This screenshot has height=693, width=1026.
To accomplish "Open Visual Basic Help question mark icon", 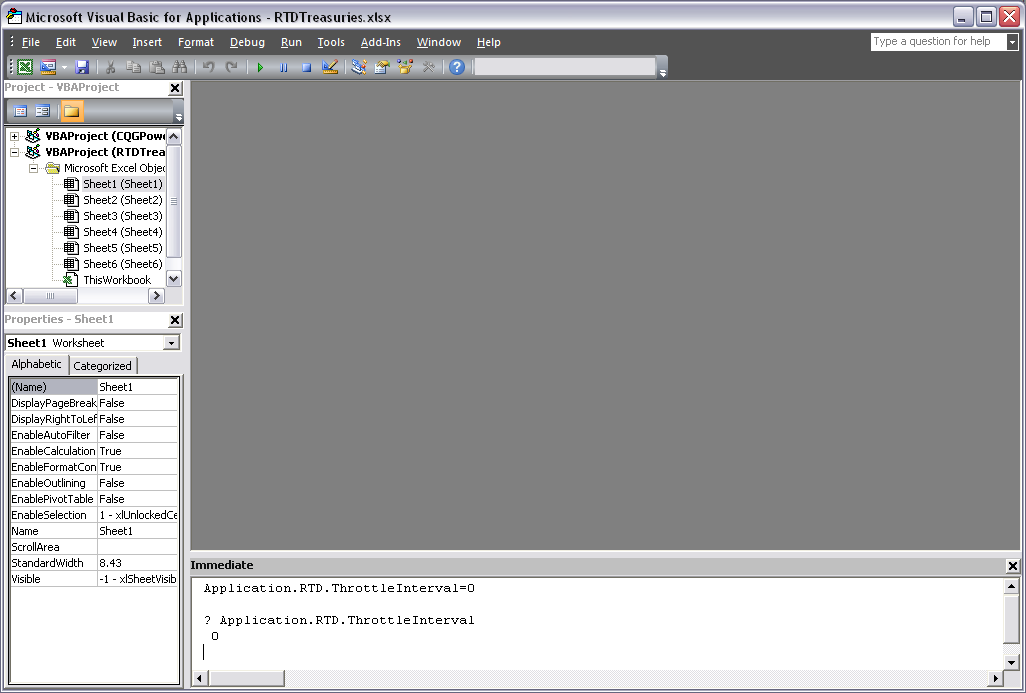I will (457, 67).
